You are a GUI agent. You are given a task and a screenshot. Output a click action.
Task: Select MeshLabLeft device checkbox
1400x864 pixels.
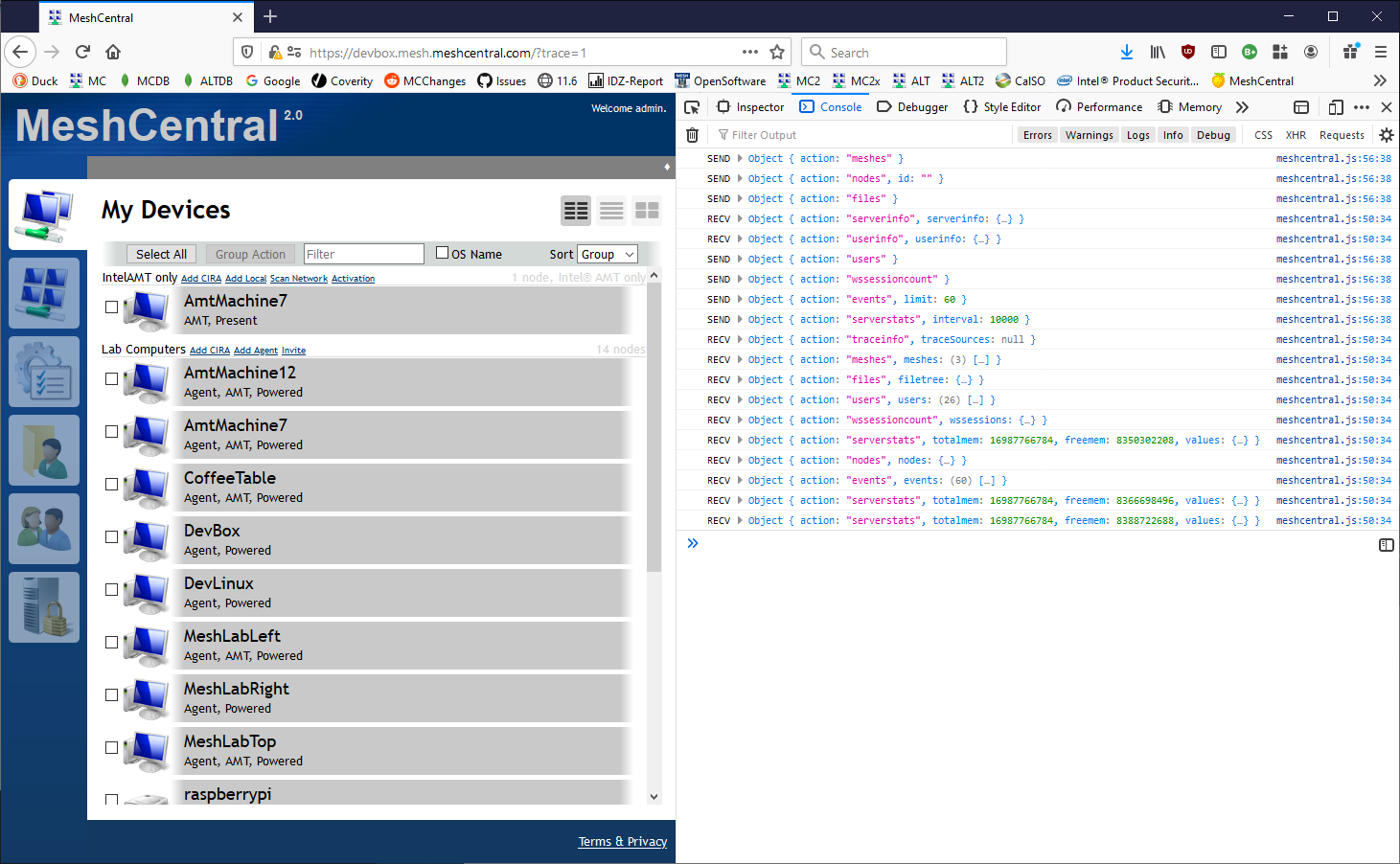(x=111, y=643)
